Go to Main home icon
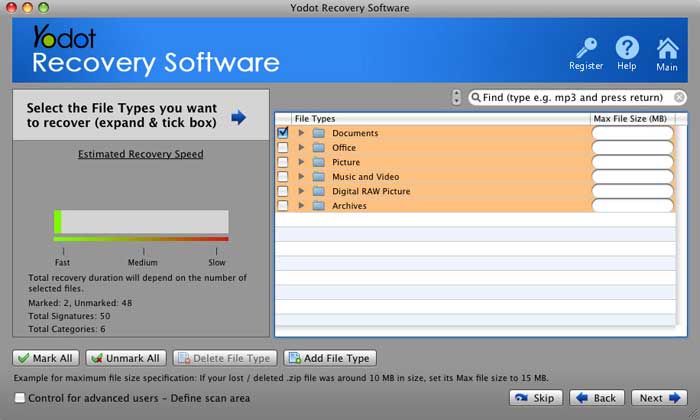700x420 pixels. click(667, 48)
